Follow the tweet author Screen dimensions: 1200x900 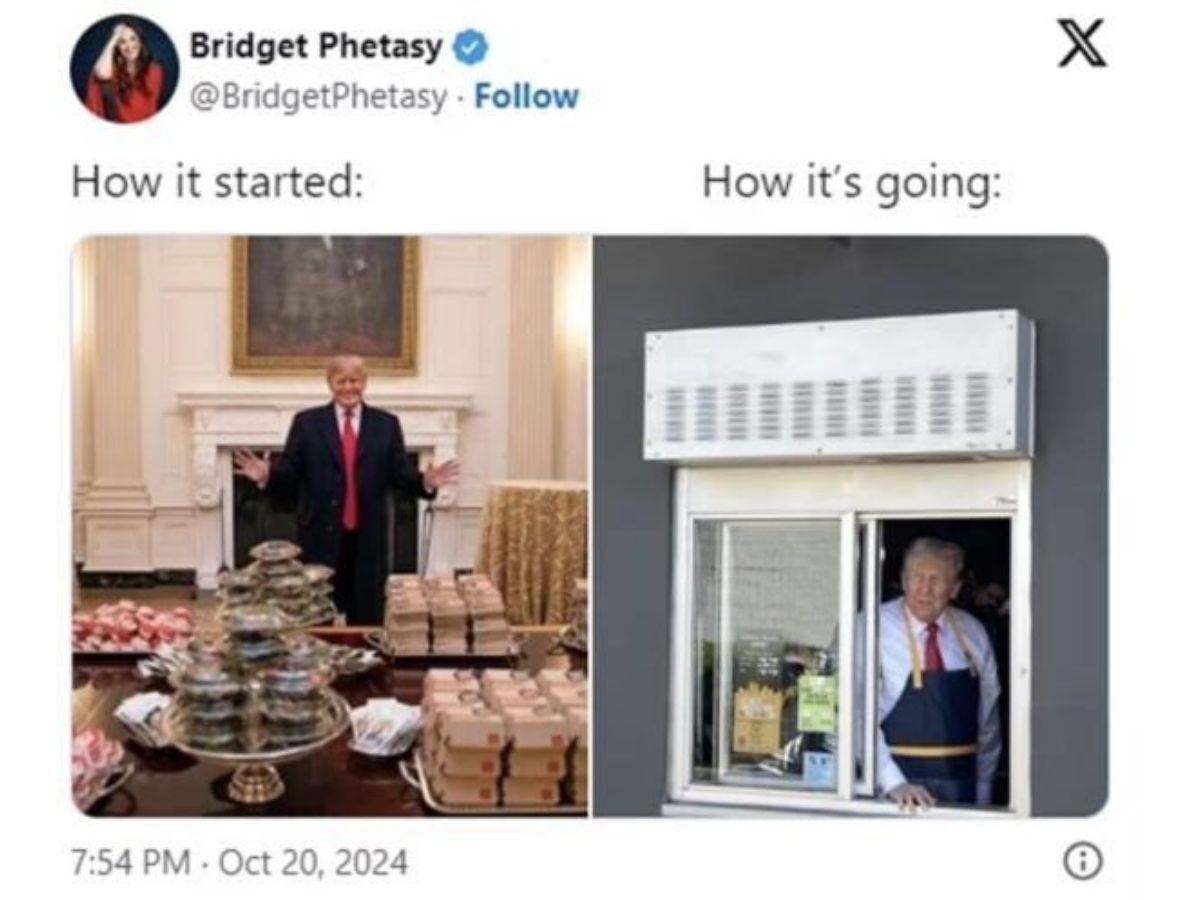pos(526,96)
